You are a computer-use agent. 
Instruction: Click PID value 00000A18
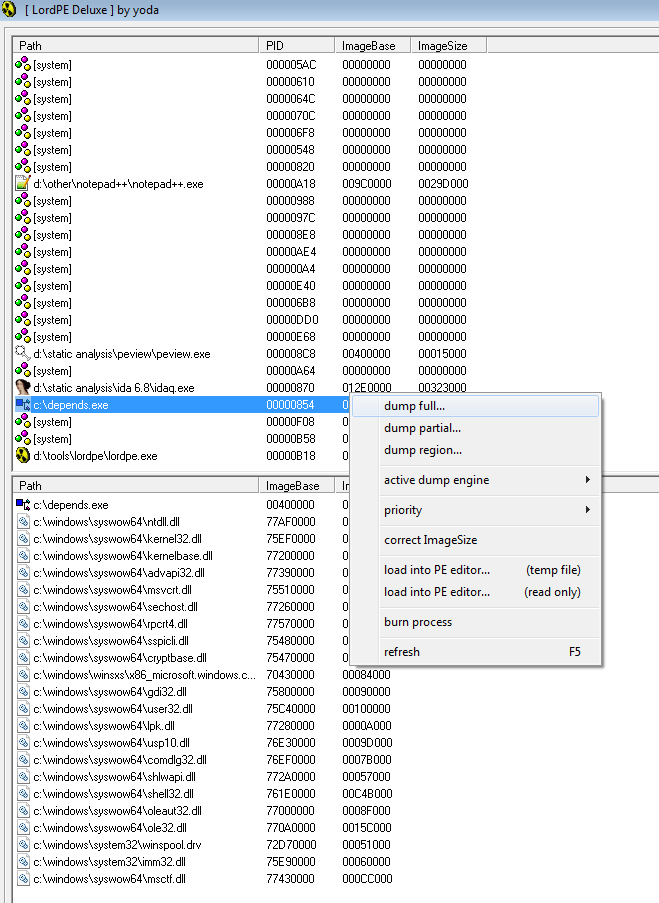[x=290, y=184]
